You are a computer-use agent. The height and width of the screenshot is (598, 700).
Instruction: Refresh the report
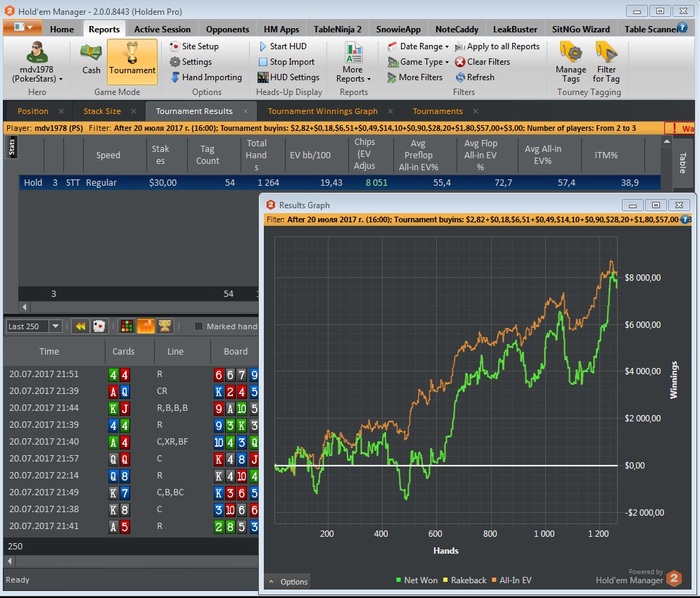(475, 77)
